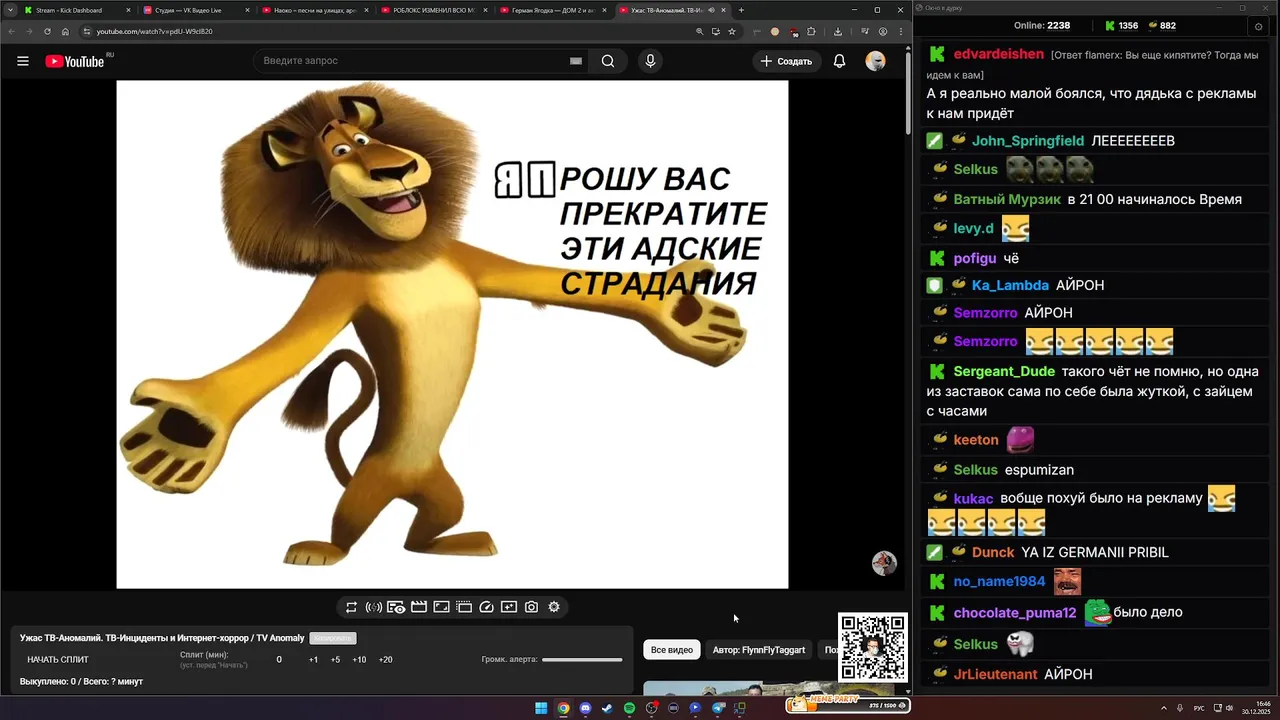
Task: Click the QR code overlay image
Action: tap(872, 647)
